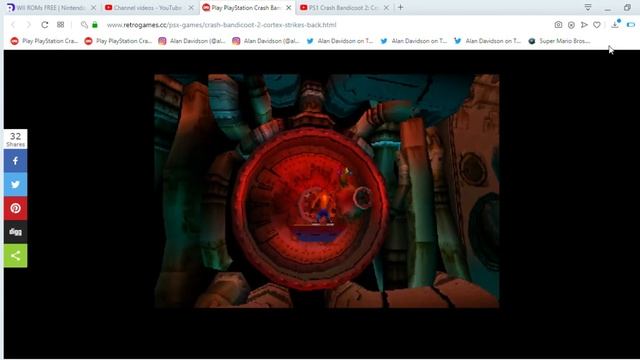Image resolution: width=640 pixels, height=360 pixels.
Task: Open the Speed Dial start page grid
Action: click(60, 25)
